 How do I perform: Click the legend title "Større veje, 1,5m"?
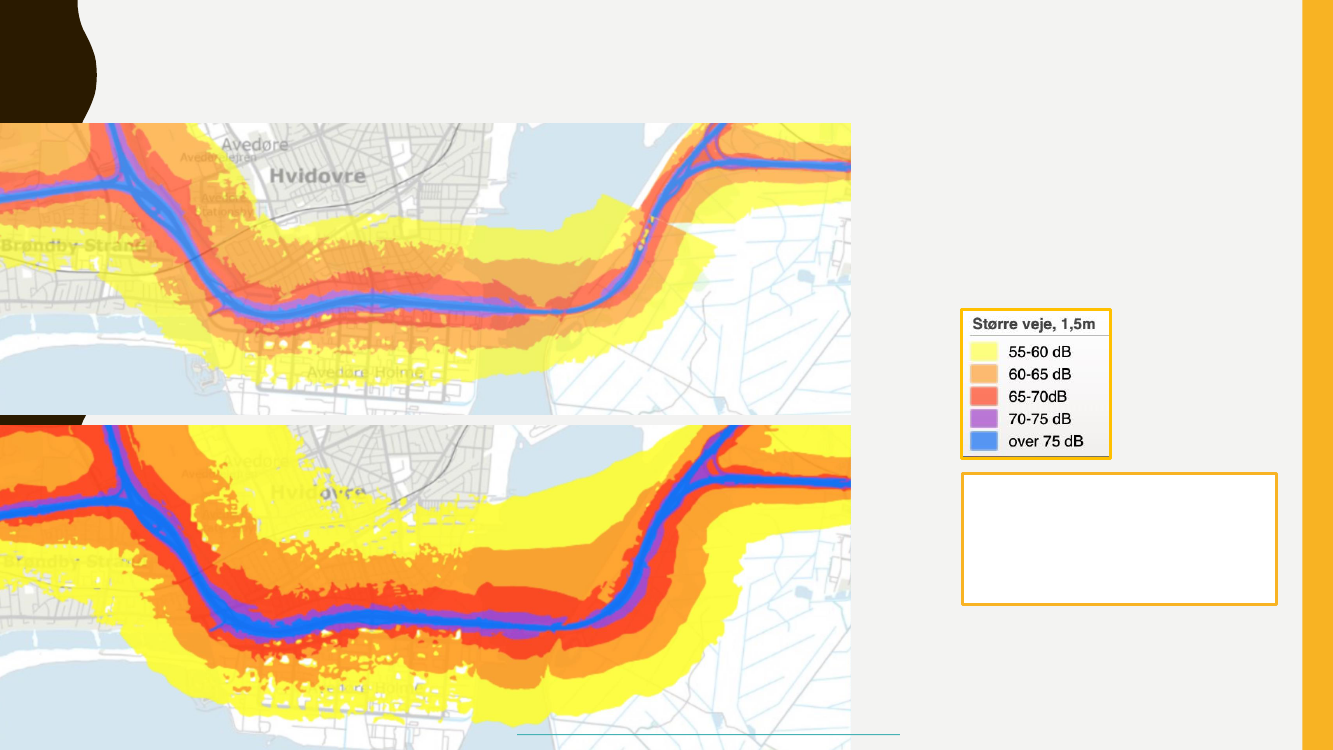coord(1035,324)
